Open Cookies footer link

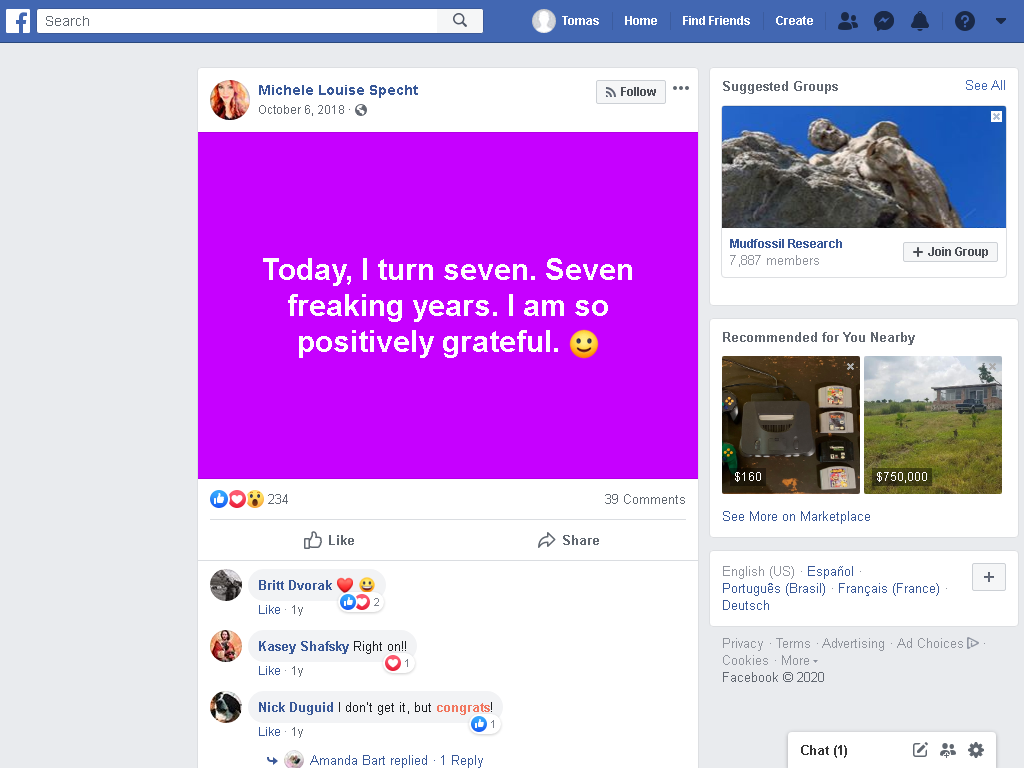745,660
